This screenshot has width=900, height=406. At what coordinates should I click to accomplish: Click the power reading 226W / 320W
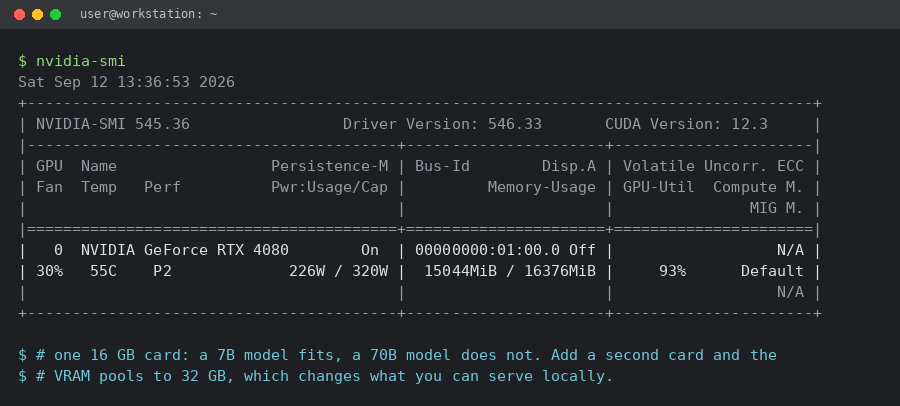(339, 271)
